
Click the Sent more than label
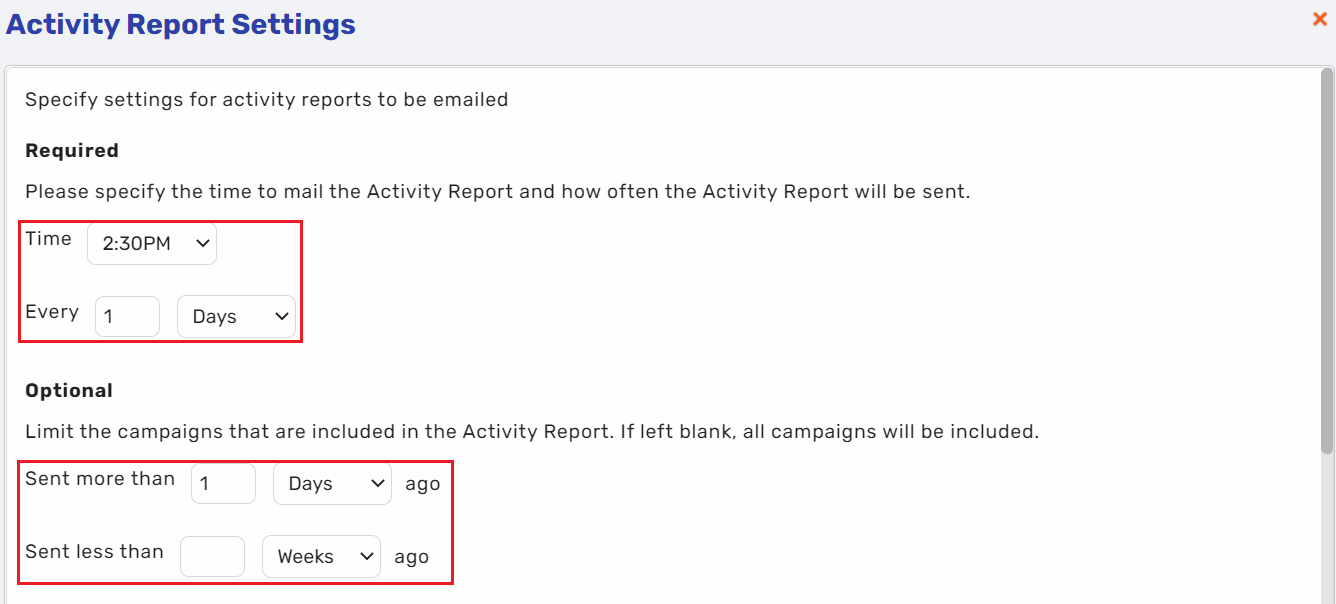100,478
